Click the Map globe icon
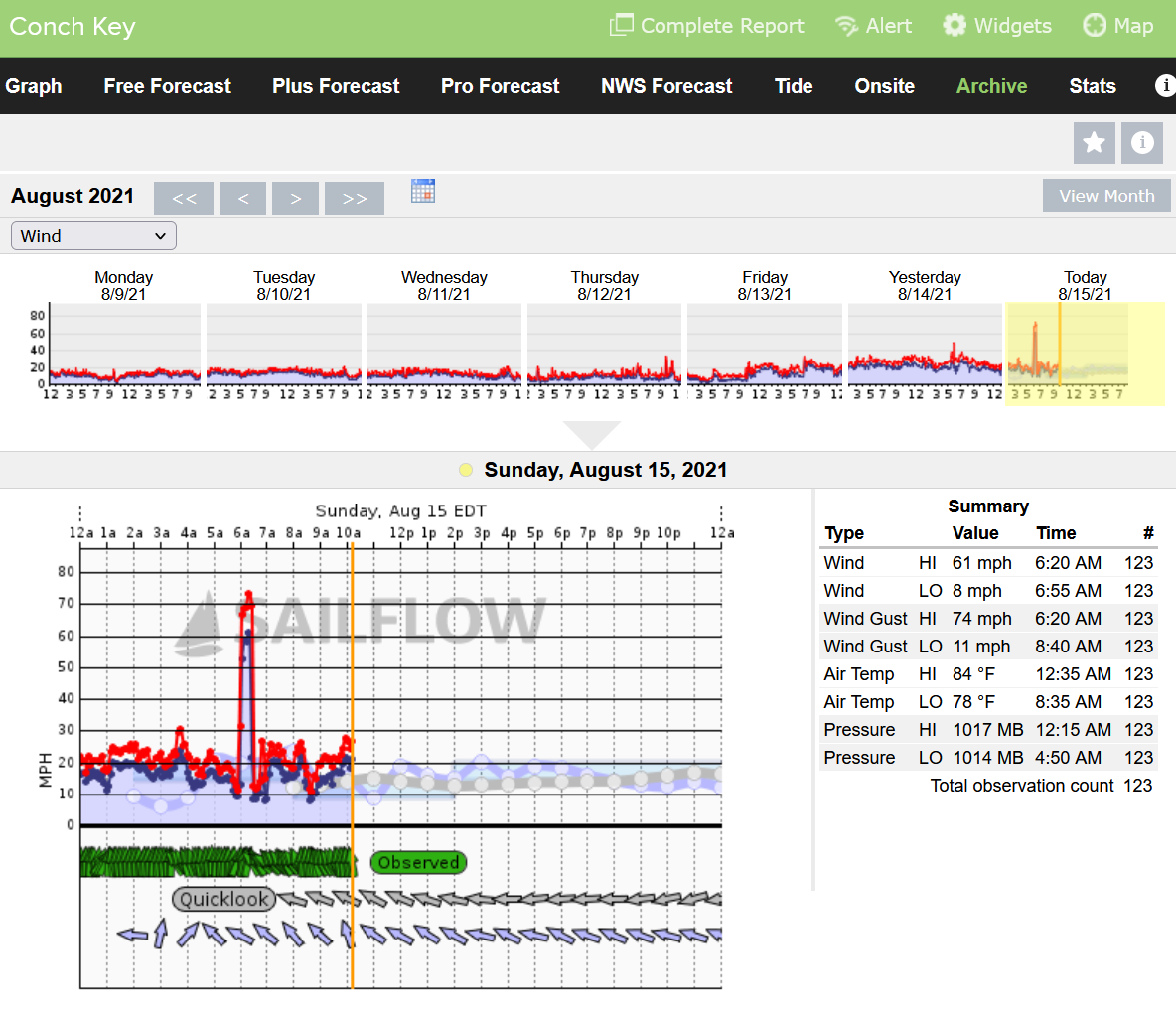Screen dimensions: 1176x1012 1095,26
